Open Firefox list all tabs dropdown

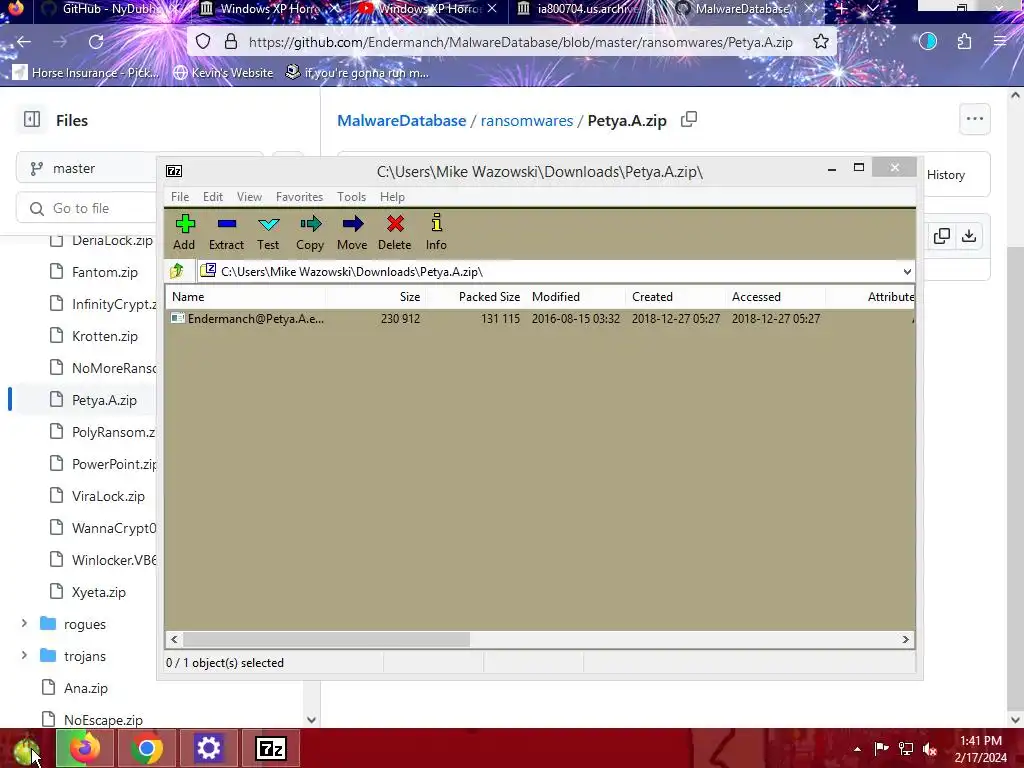pos(872,8)
